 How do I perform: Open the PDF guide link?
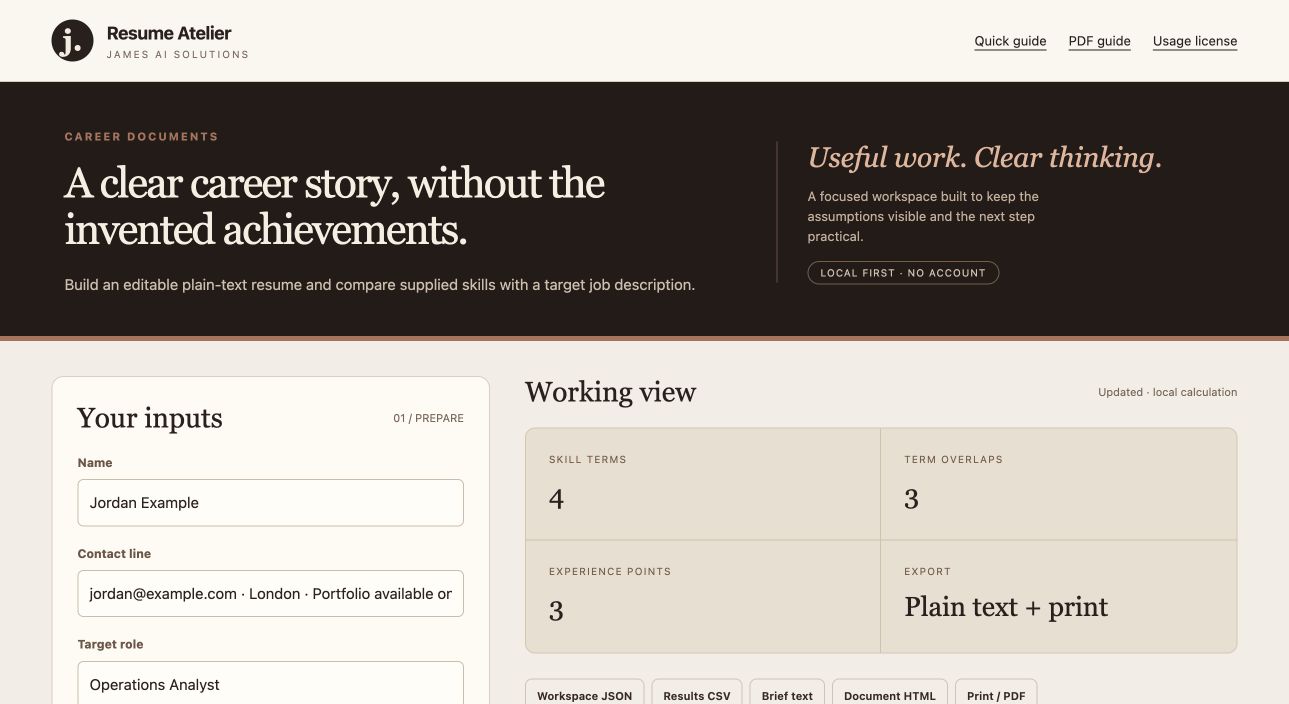coord(1099,41)
